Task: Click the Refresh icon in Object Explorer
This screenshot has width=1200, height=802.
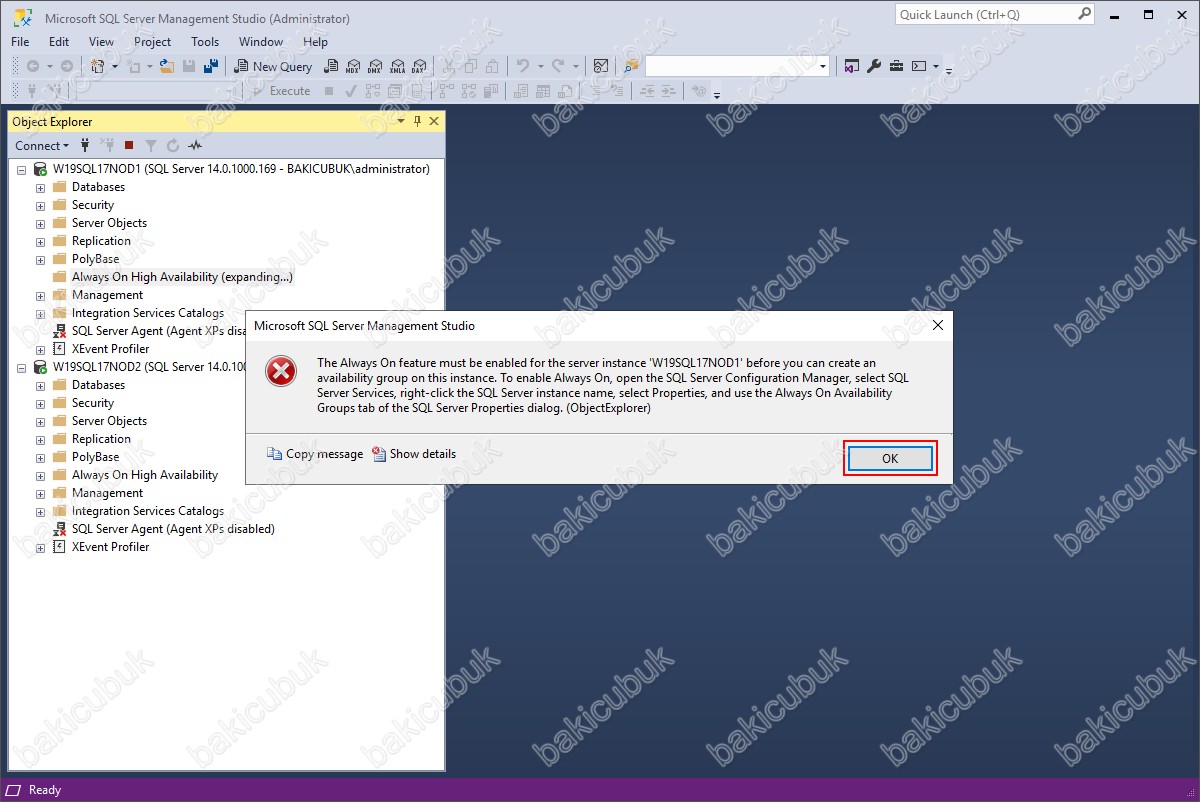Action: coord(173,146)
